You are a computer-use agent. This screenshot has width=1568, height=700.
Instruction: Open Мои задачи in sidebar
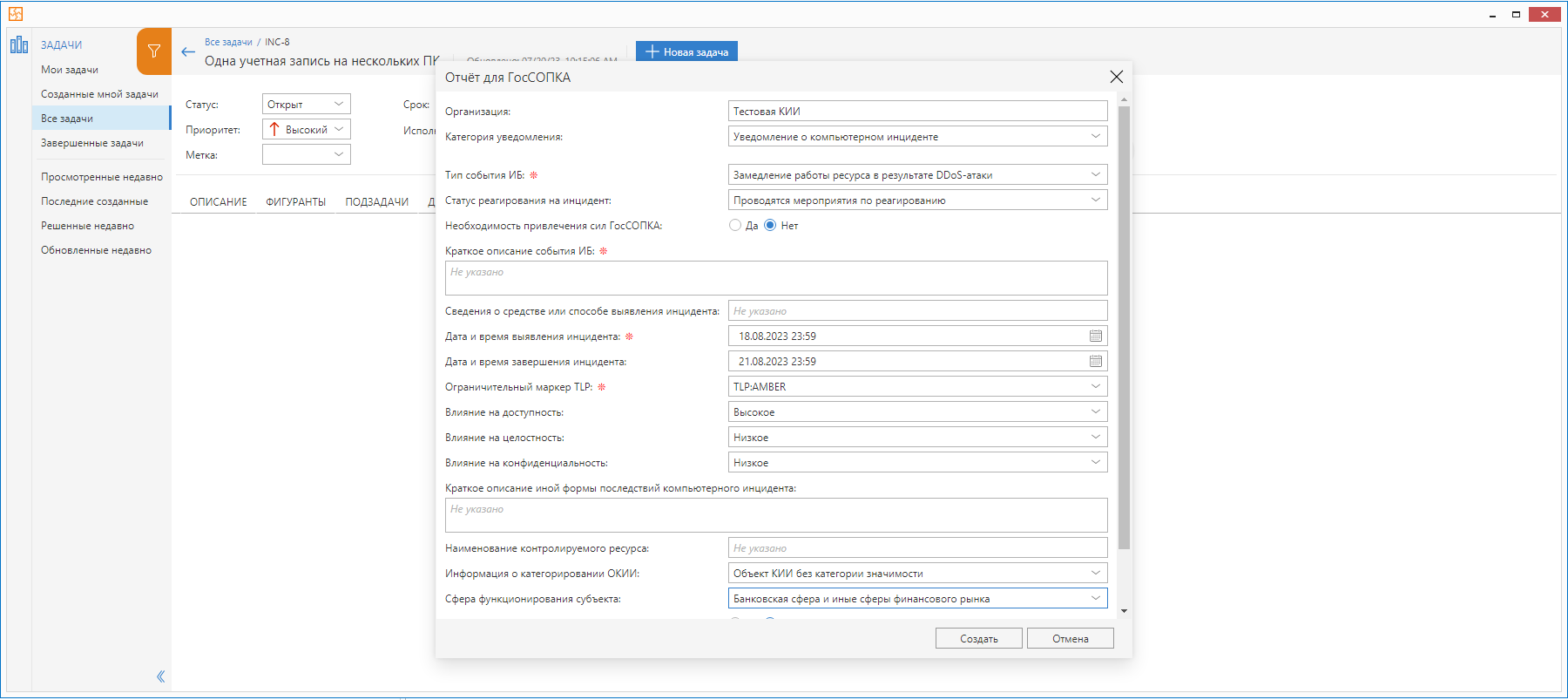101,70
